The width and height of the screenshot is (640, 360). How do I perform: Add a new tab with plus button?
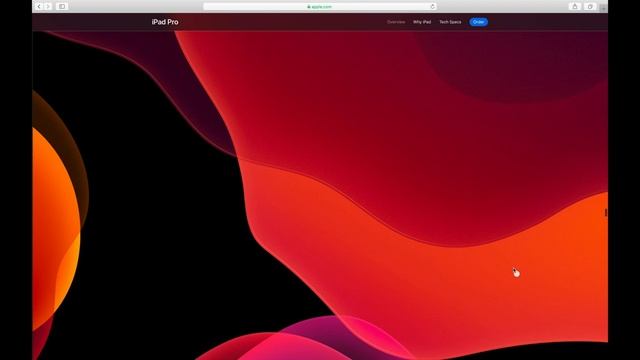603,8
